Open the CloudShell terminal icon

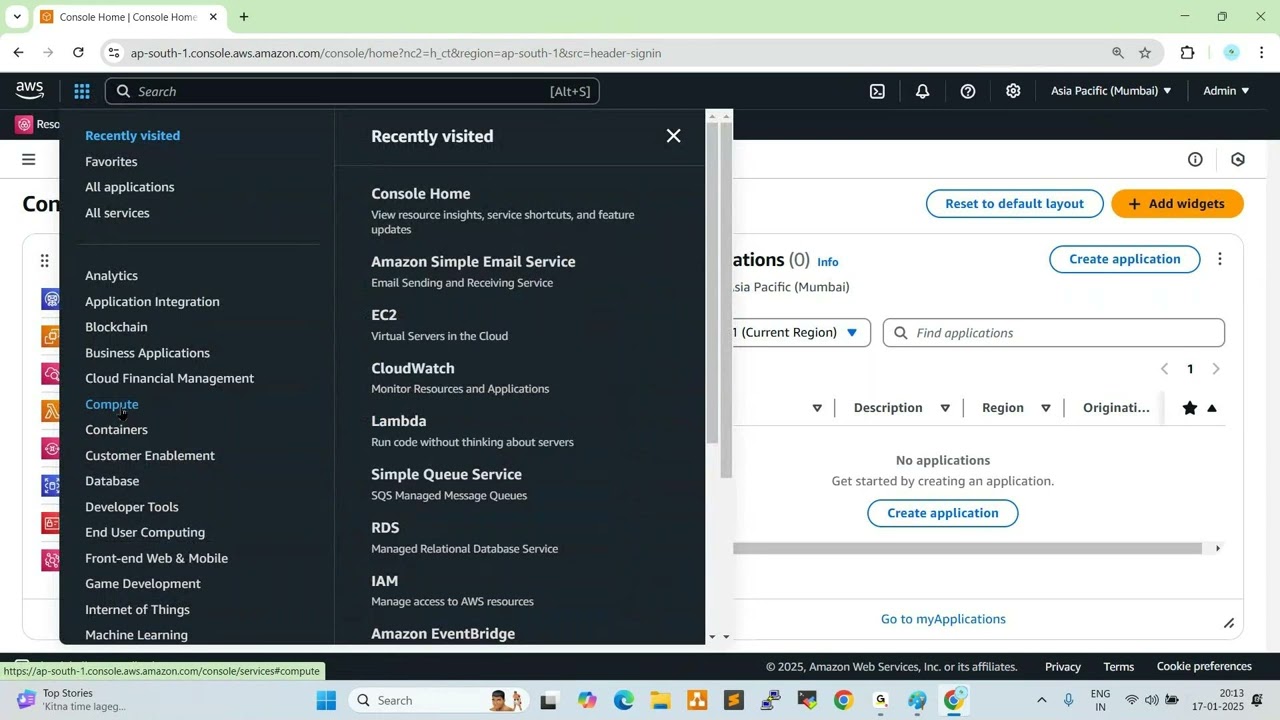877,91
